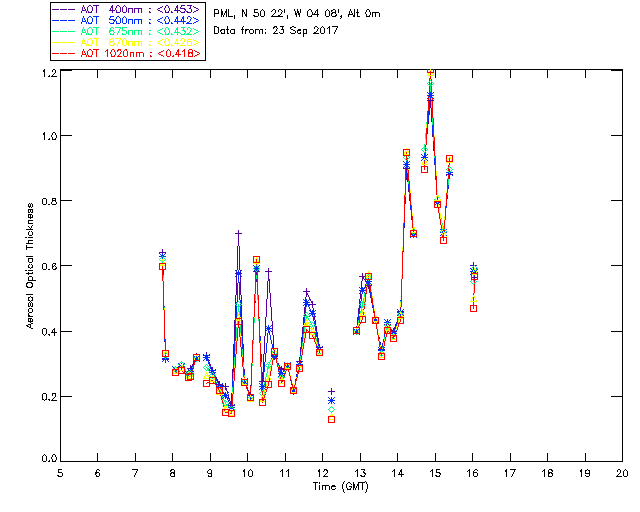640x512 pixels.
Task: Click the lowest red square marker at 16 GMT near 0.47
Action: pyautogui.click(x=473, y=308)
